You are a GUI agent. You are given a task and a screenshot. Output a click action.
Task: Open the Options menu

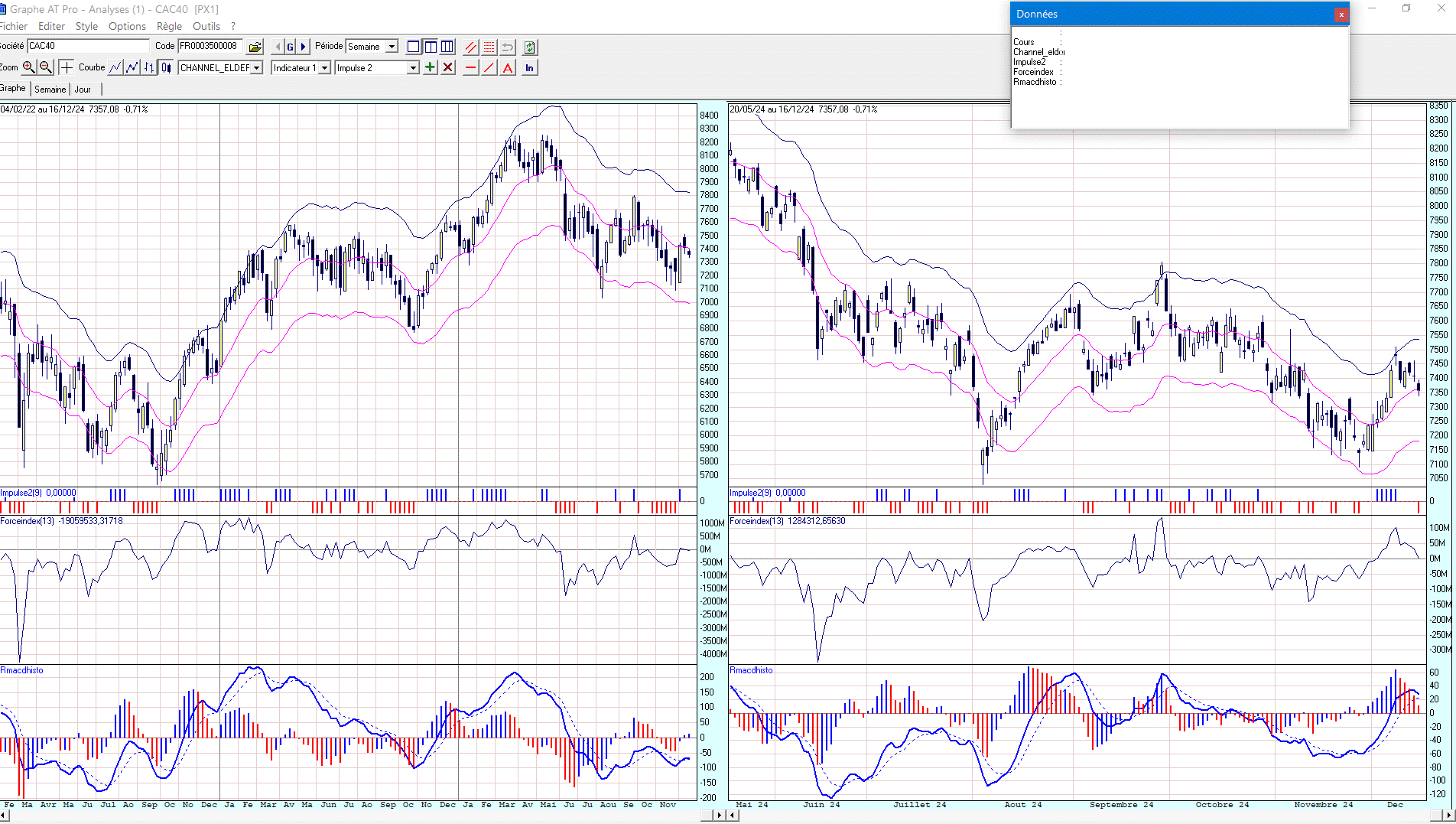(x=127, y=26)
